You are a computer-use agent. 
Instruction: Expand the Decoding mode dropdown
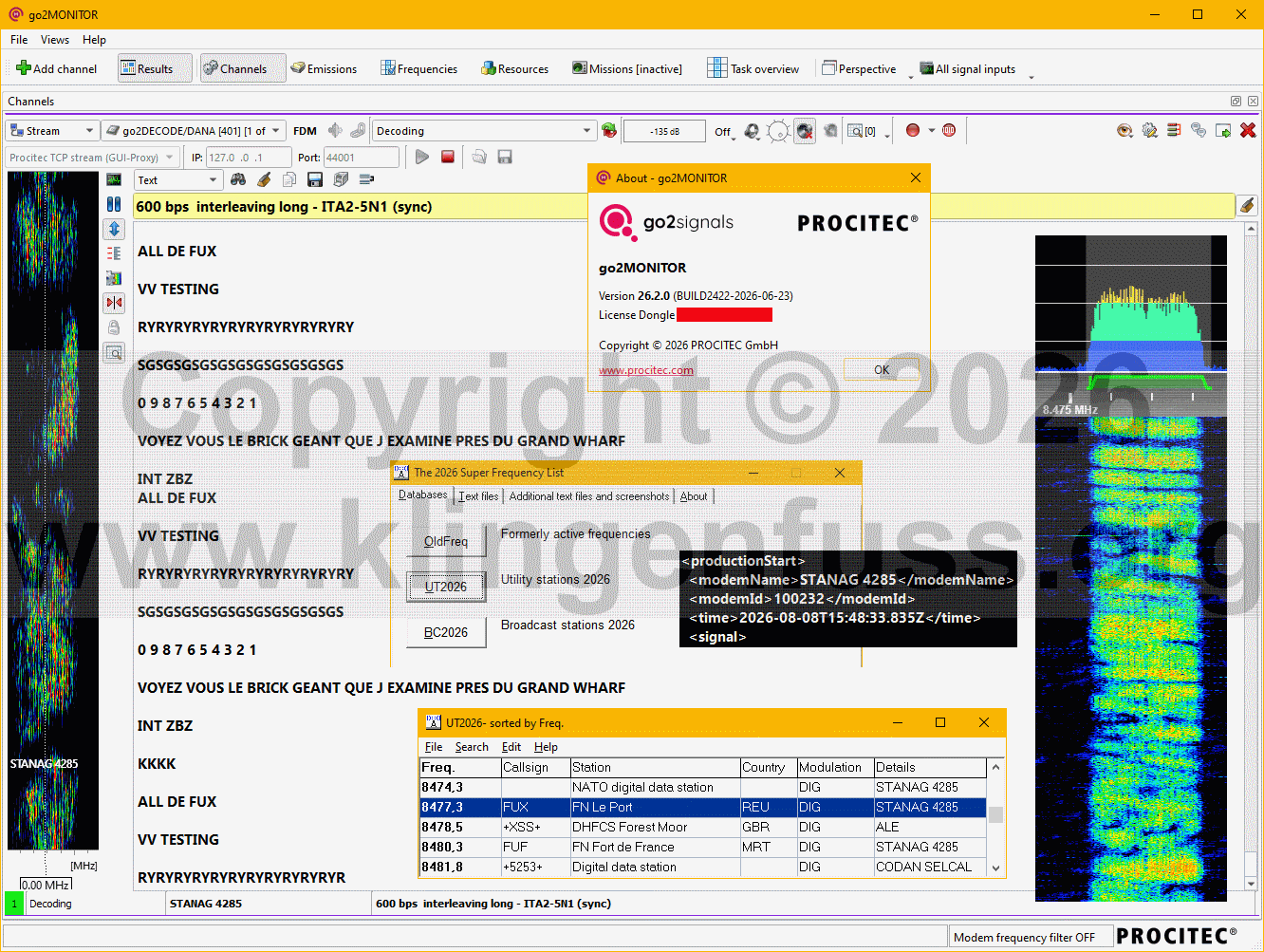pyautogui.click(x=484, y=131)
